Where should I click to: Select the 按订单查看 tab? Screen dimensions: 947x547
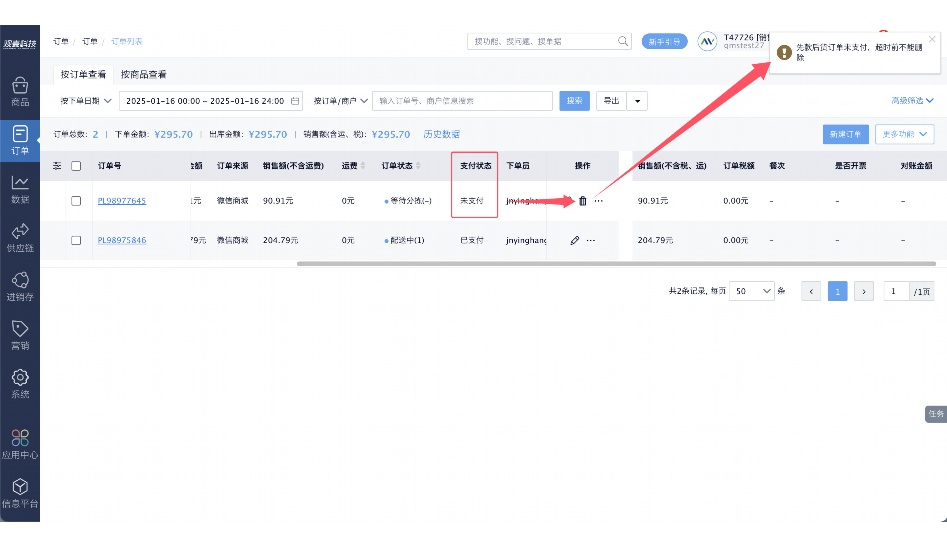83,74
